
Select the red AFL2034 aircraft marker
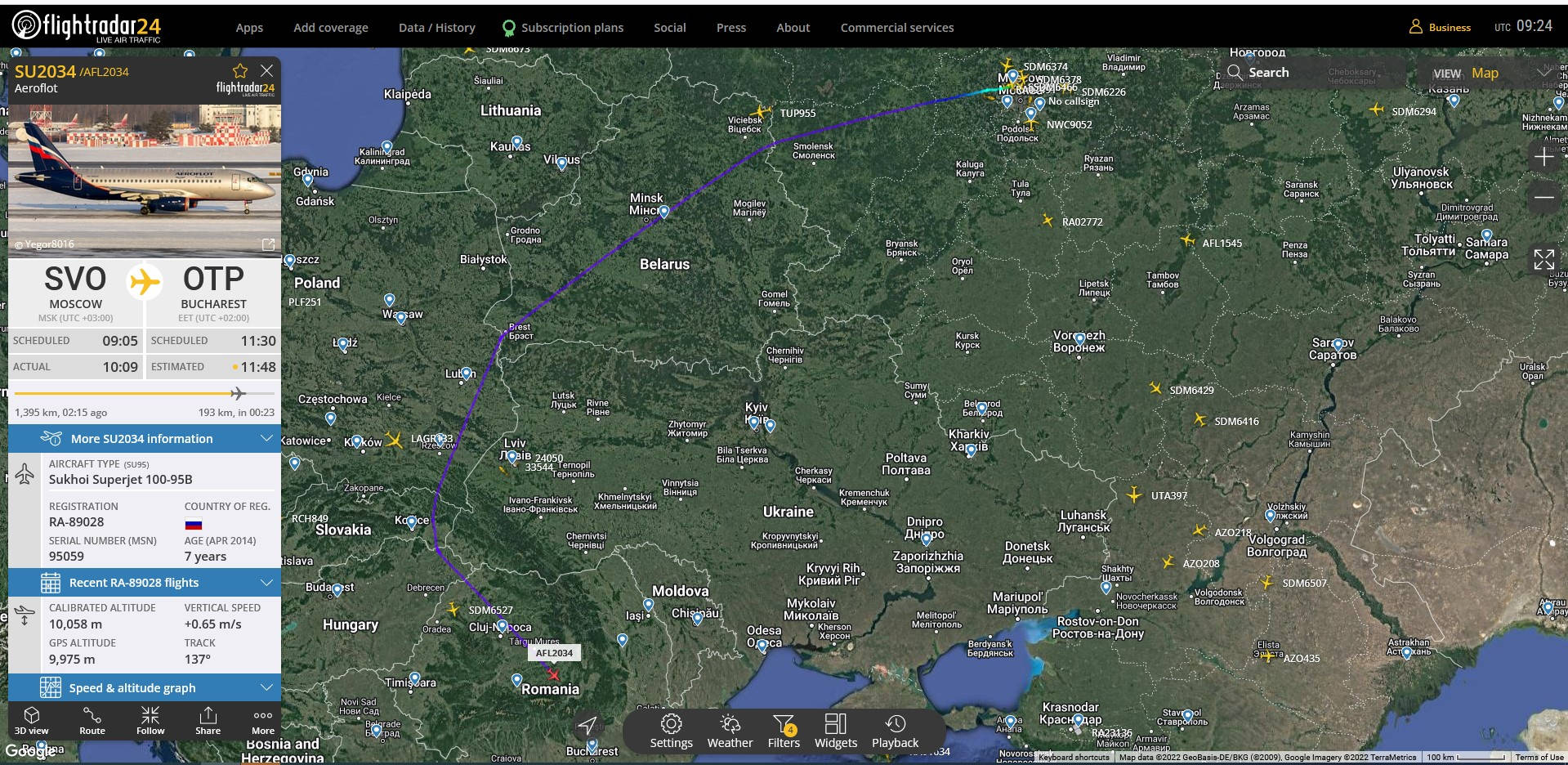pos(554,675)
